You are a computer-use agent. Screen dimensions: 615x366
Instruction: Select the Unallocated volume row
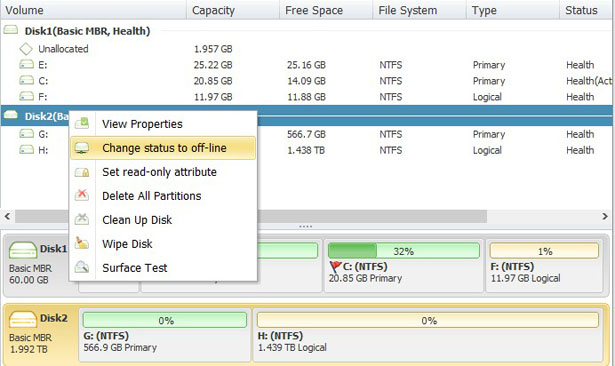(x=307, y=49)
